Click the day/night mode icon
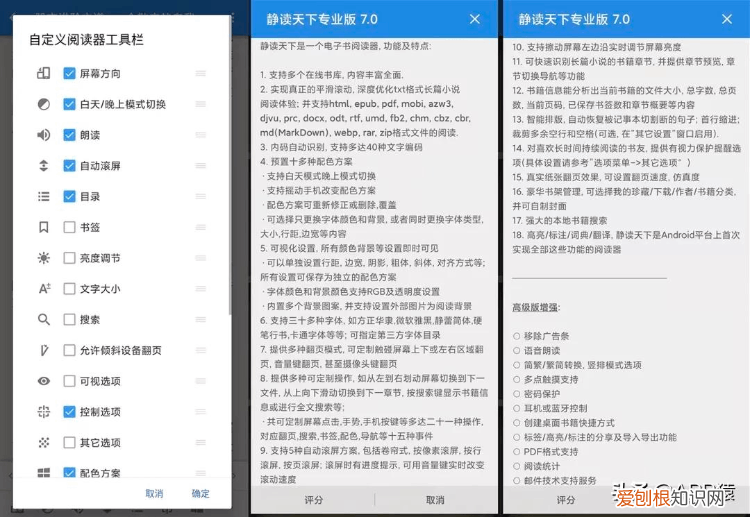The height and width of the screenshot is (517, 750). click(44, 104)
